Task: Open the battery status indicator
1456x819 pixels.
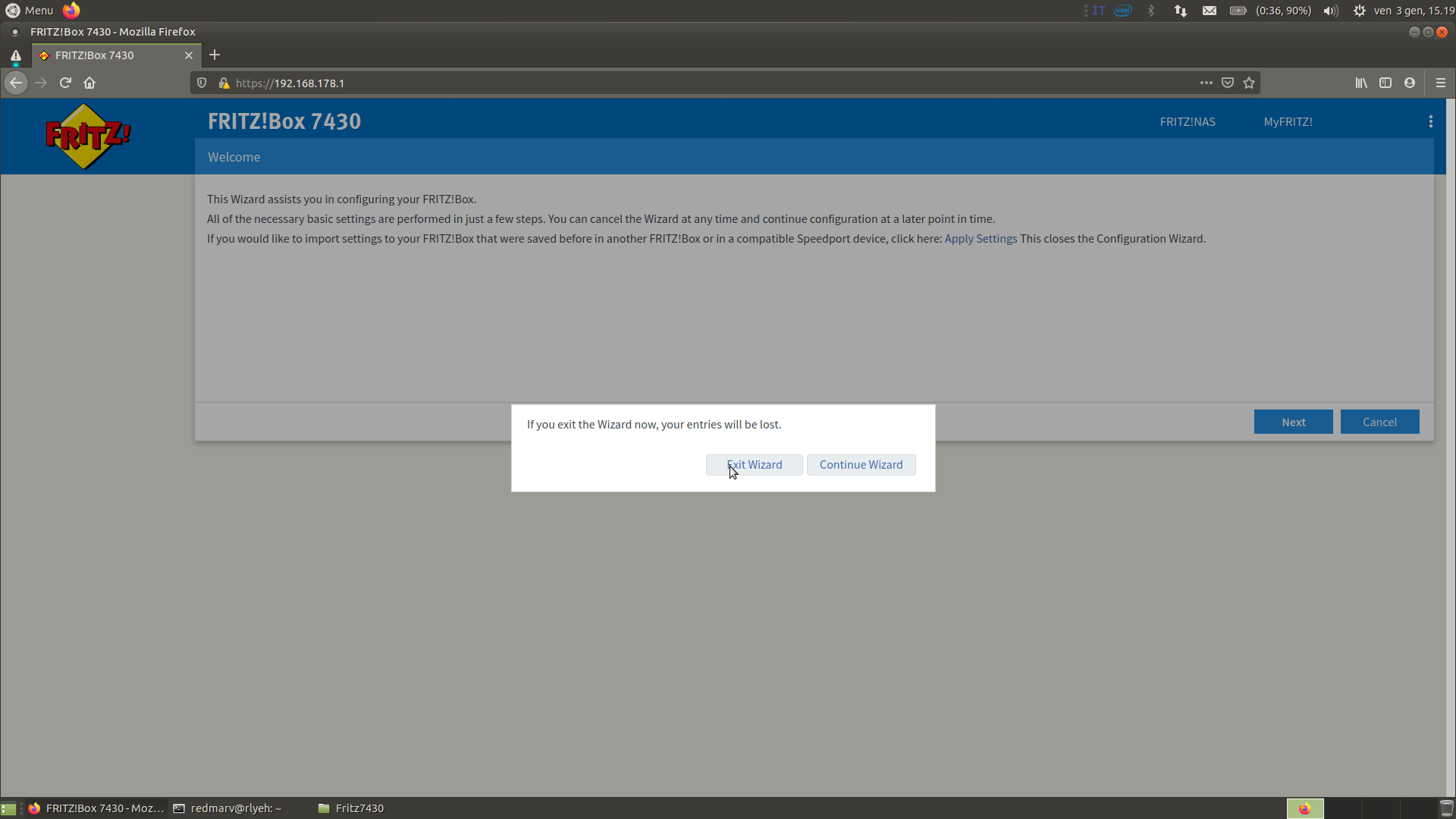Action: tap(1270, 11)
